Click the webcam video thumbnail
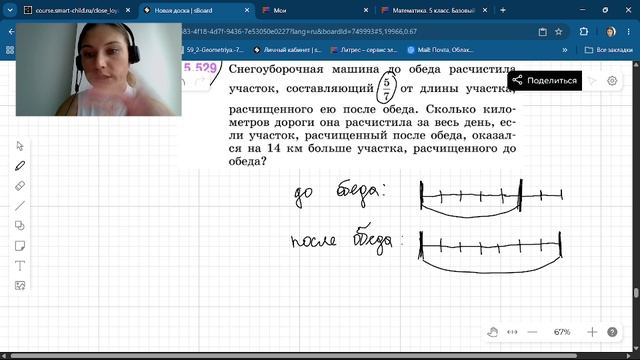 (x=98, y=69)
